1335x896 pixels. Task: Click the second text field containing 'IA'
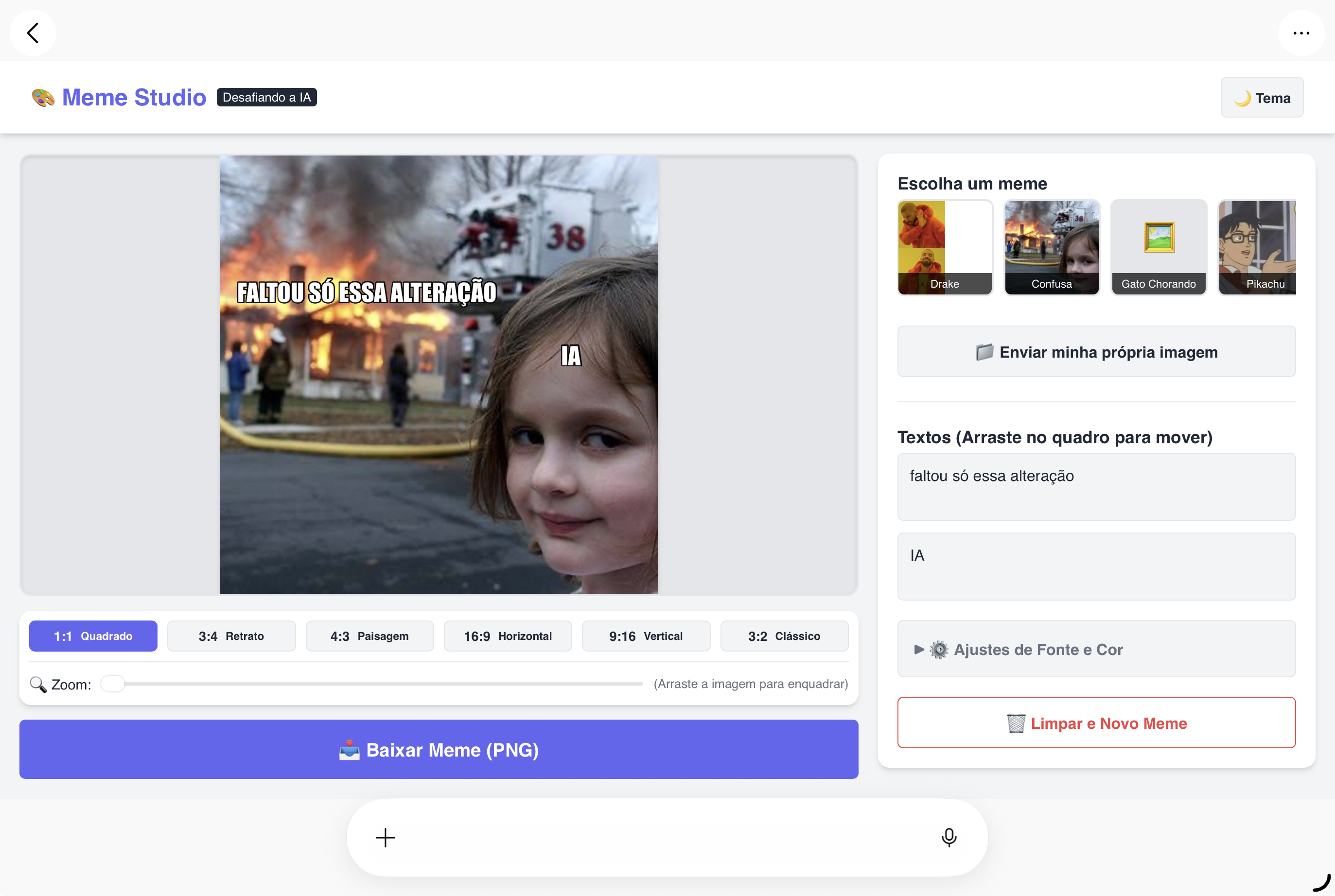pyautogui.click(x=1096, y=566)
